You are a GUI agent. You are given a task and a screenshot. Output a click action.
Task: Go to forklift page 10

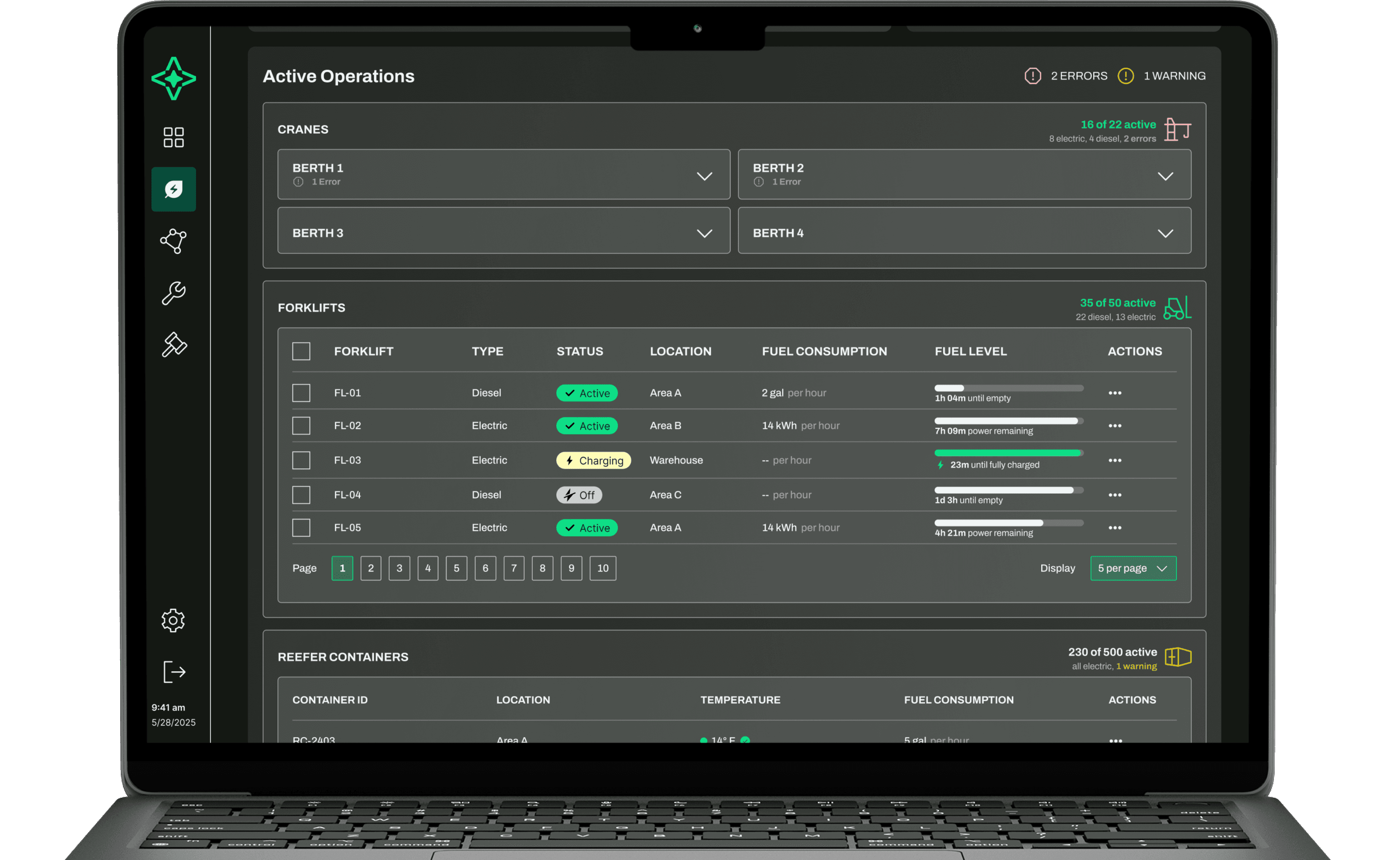click(603, 568)
